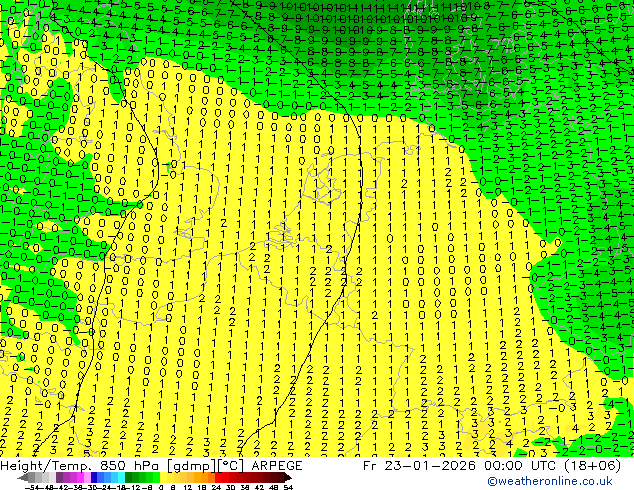Click the '850 hPa' pressure level label
Viewport: 634px width, 490px height.
(130, 466)
